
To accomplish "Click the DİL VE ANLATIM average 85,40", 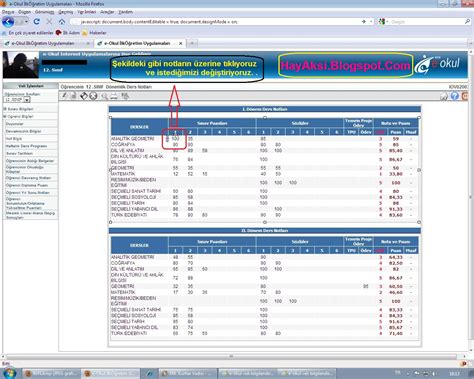I will (396, 151).
